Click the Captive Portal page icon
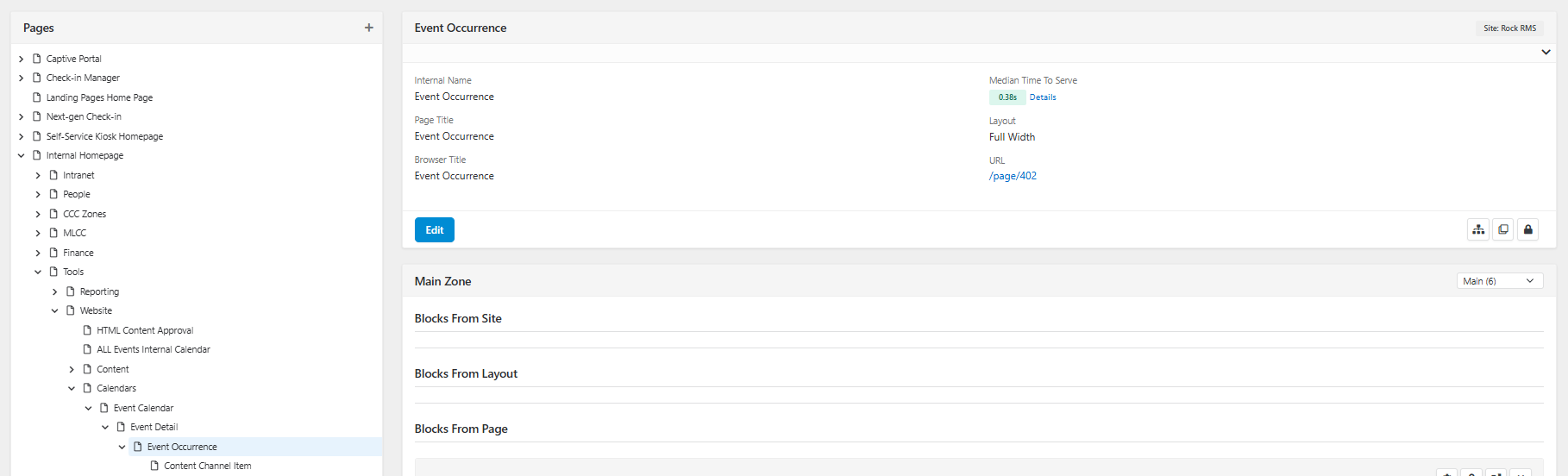1568x476 pixels. (x=37, y=59)
